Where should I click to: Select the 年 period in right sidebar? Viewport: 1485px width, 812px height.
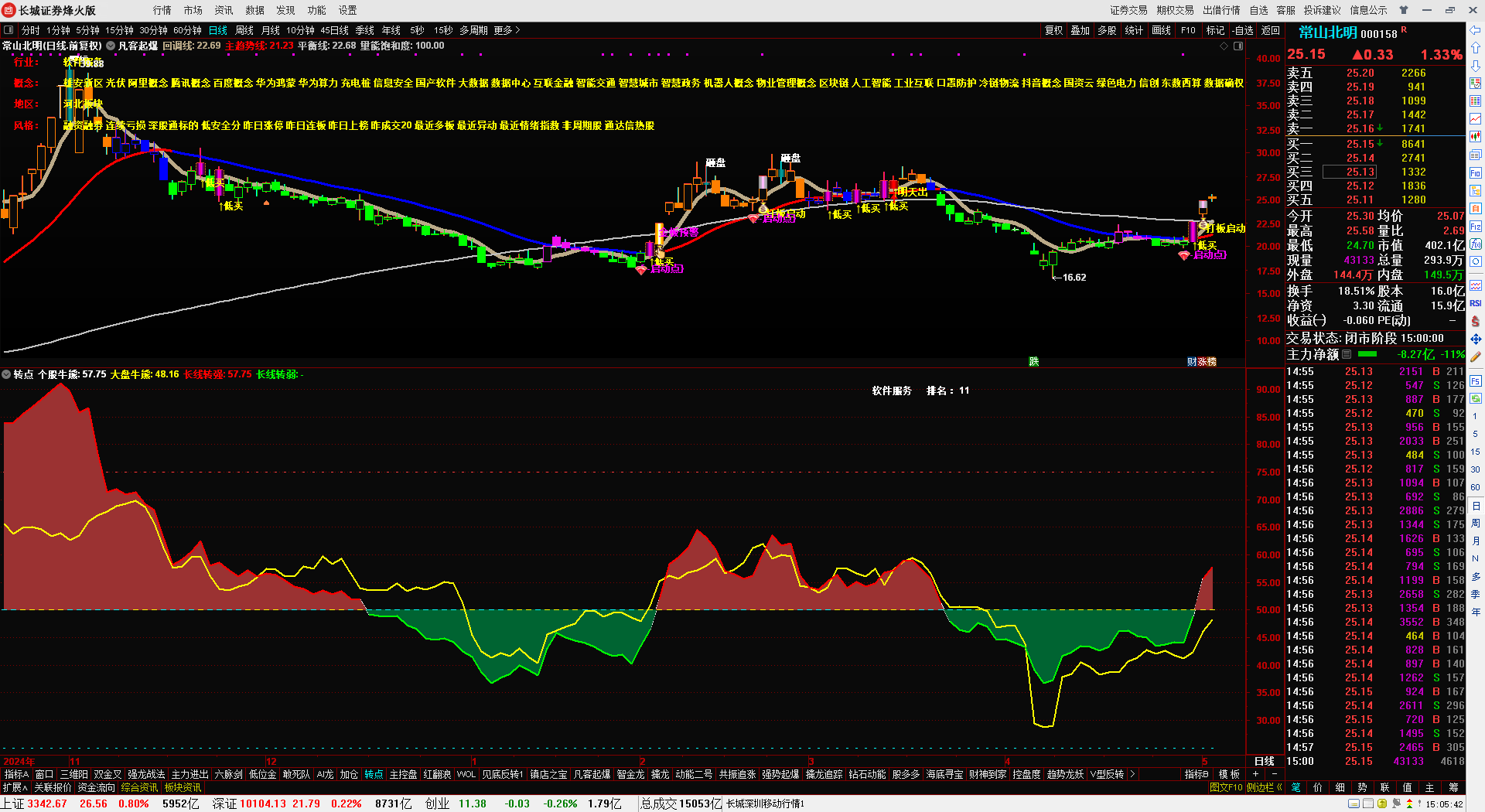(1476, 612)
